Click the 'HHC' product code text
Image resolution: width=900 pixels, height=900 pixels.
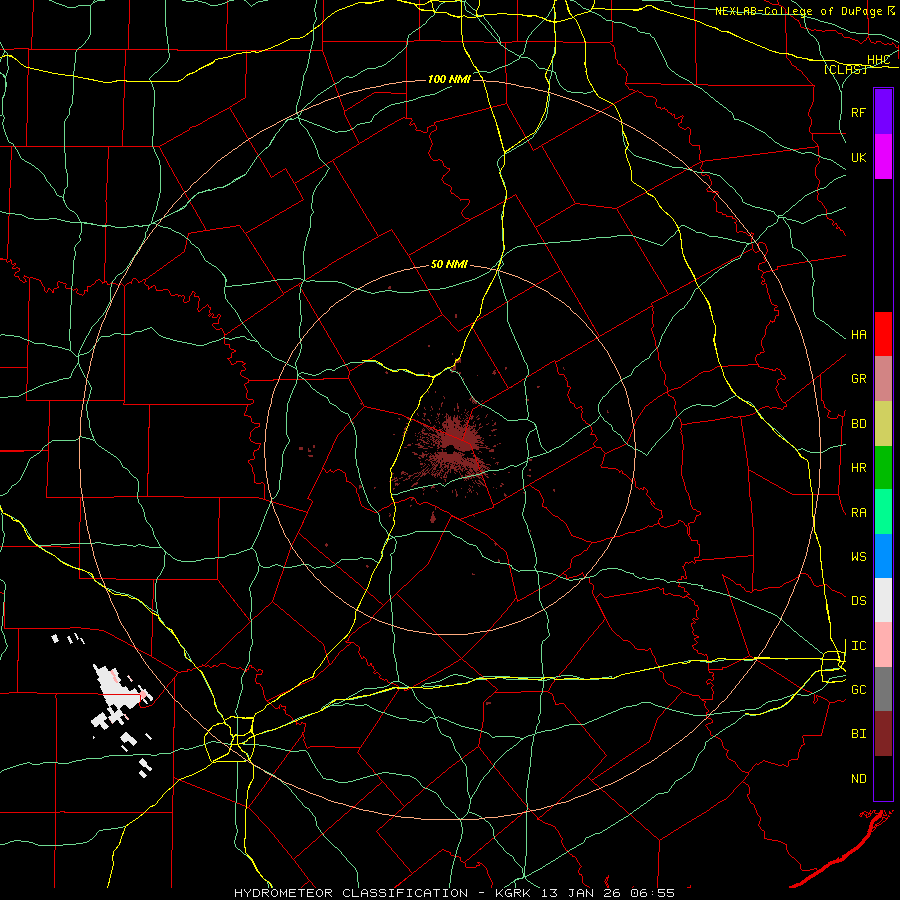click(878, 60)
